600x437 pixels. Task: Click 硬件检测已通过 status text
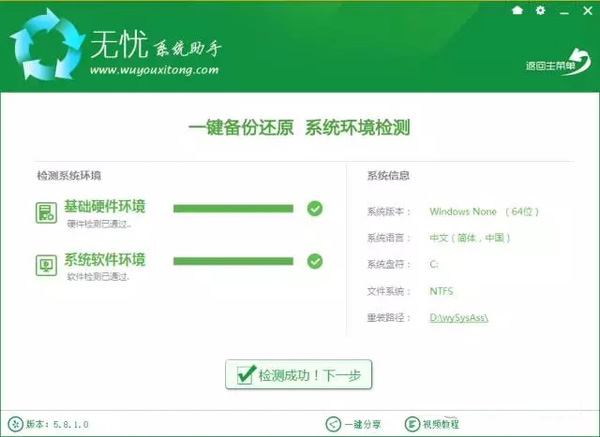[99, 224]
